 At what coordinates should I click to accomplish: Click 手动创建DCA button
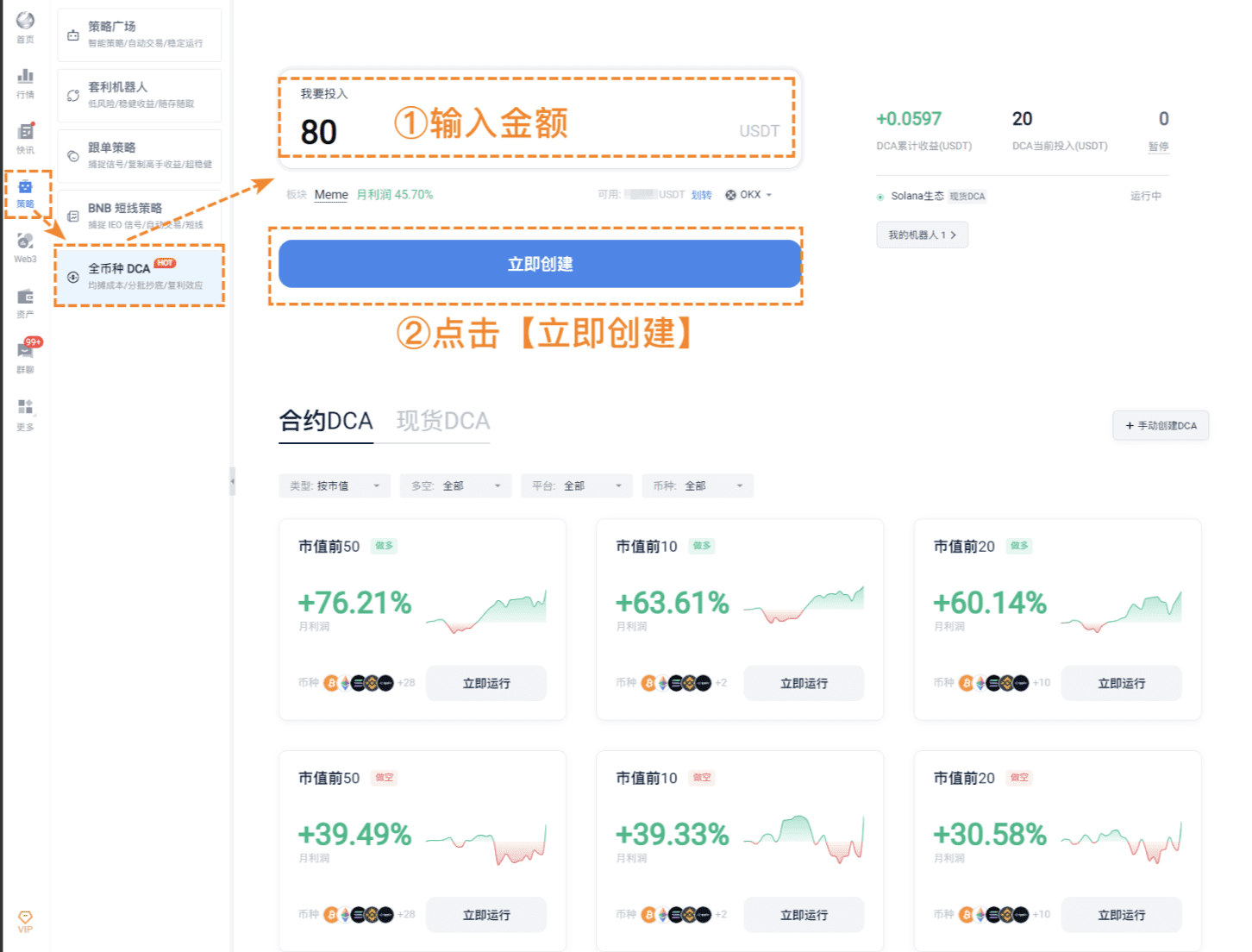(x=1161, y=425)
